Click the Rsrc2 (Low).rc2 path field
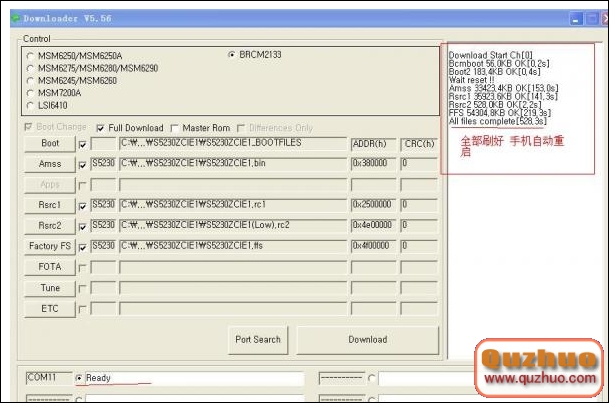The height and width of the screenshot is (403, 609). [x=233, y=226]
